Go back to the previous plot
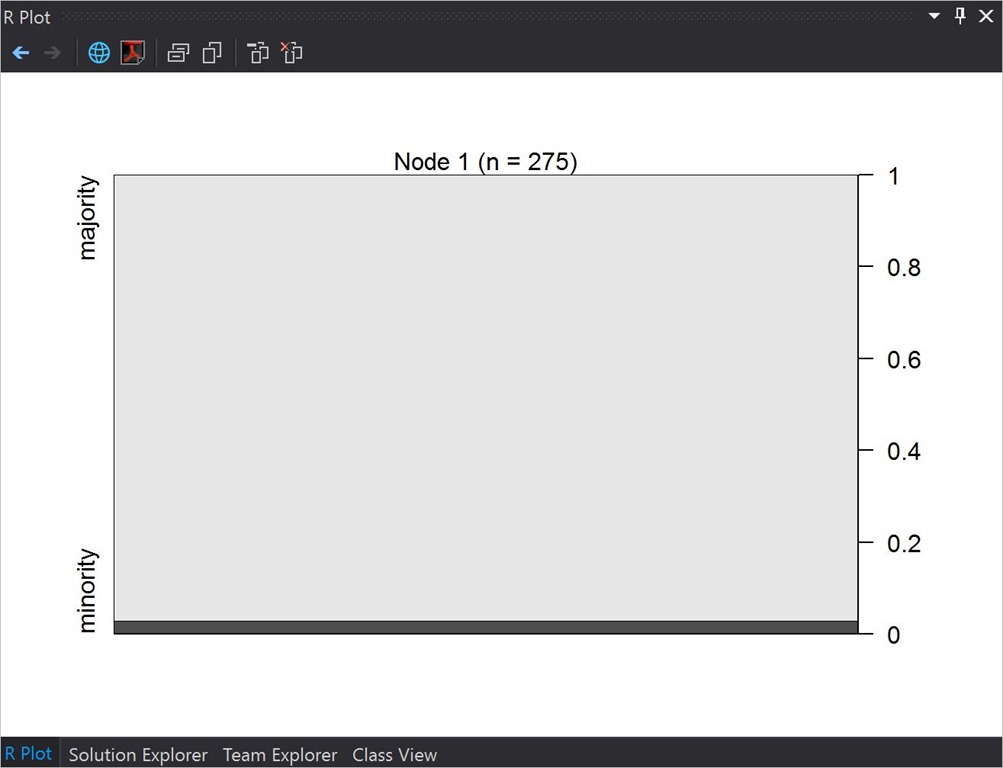The image size is (1003, 768). tap(21, 53)
